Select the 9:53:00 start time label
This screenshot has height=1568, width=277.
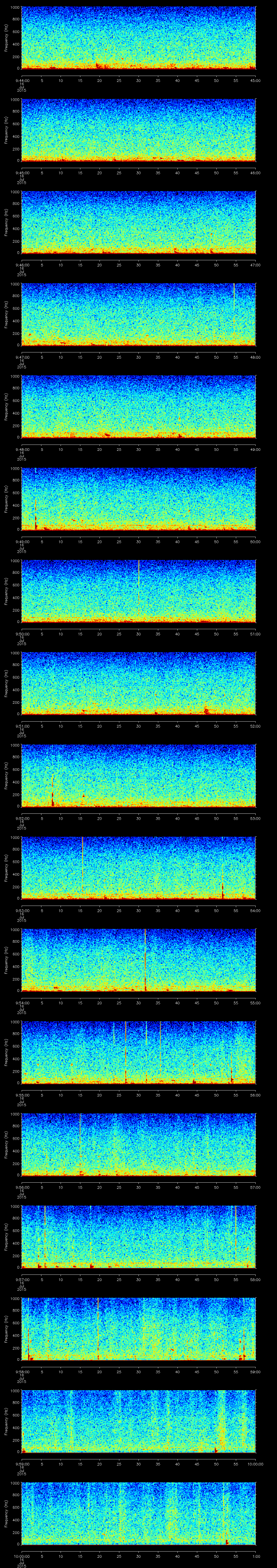tap(22, 910)
